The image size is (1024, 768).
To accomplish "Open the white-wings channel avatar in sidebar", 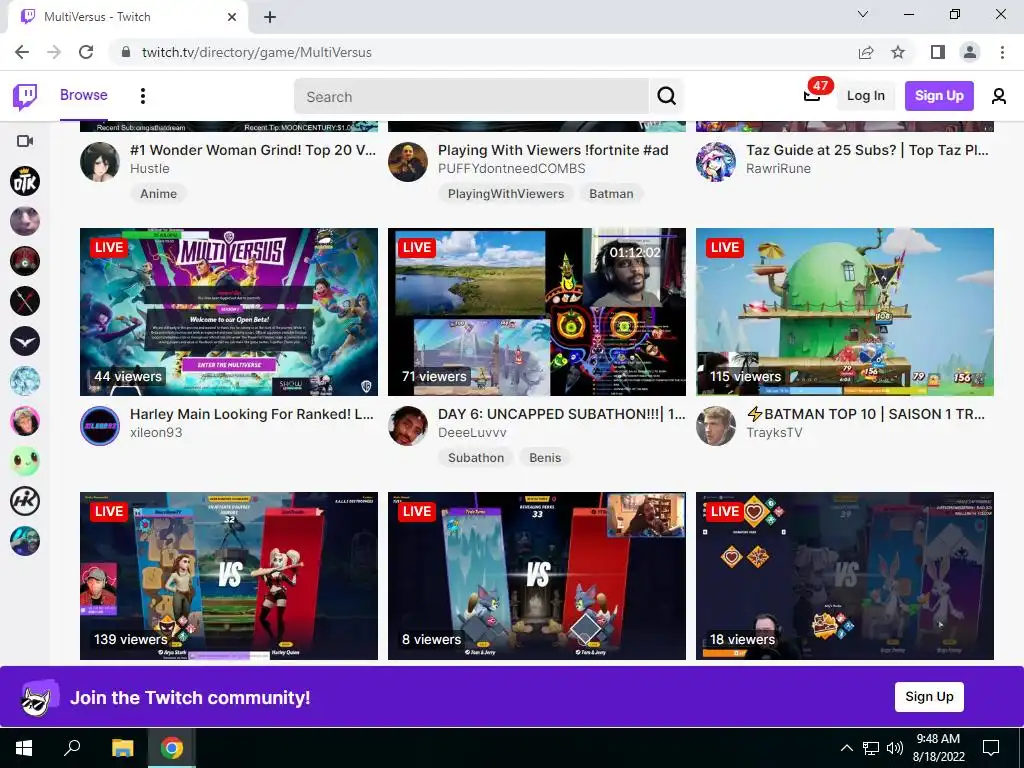I will tap(25, 341).
